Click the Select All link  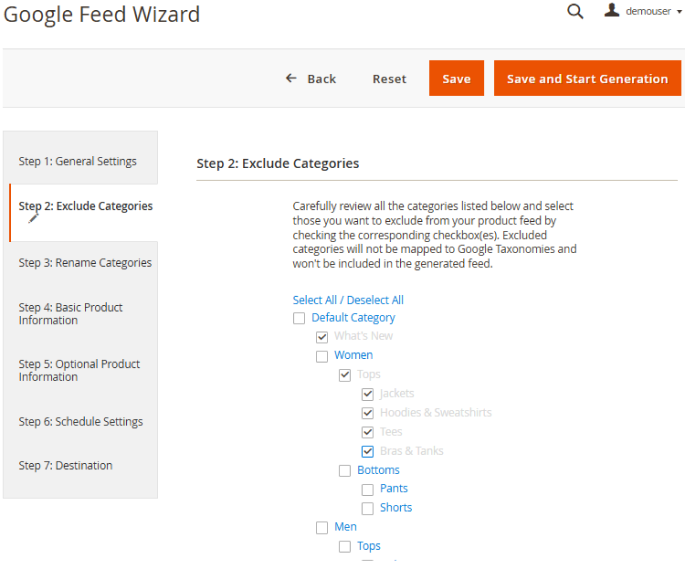point(315,300)
